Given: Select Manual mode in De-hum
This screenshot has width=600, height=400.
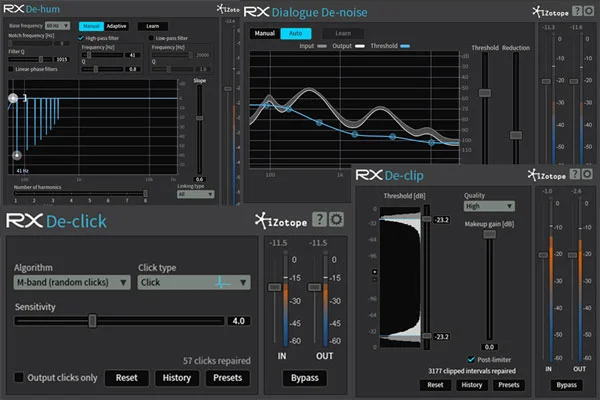Looking at the screenshot, I should tap(91, 26).
